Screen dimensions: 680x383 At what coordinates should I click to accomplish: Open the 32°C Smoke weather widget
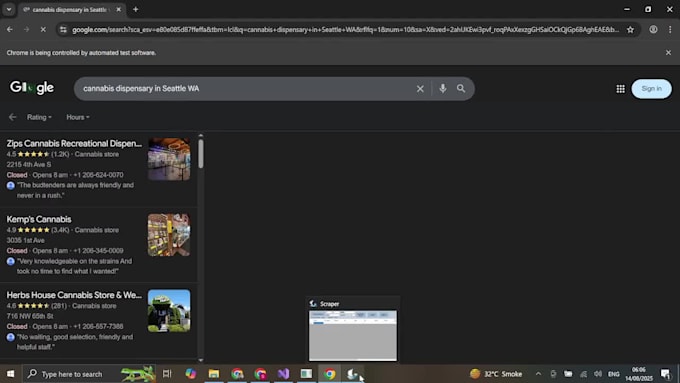pos(496,373)
